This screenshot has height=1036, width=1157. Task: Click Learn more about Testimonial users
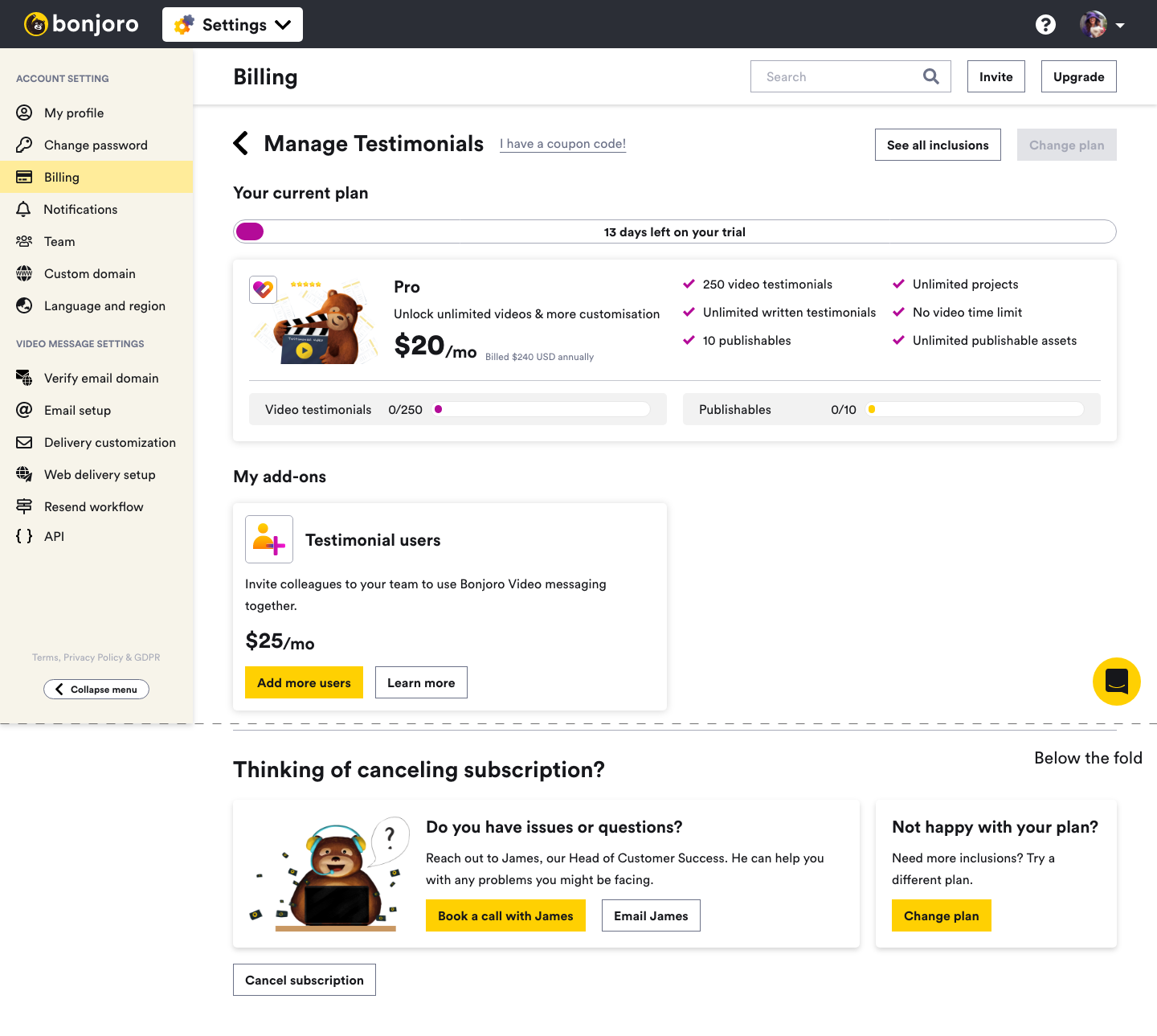click(421, 682)
